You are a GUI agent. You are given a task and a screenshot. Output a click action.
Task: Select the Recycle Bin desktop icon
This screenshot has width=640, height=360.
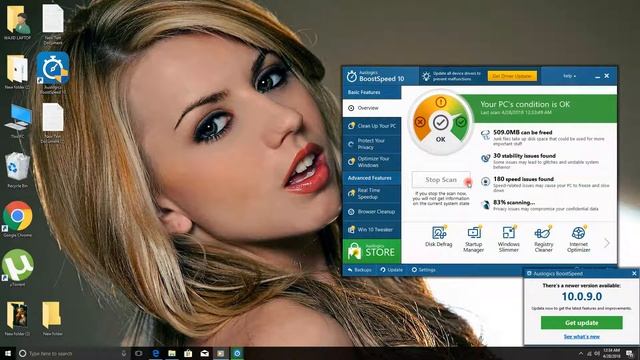click(17, 169)
